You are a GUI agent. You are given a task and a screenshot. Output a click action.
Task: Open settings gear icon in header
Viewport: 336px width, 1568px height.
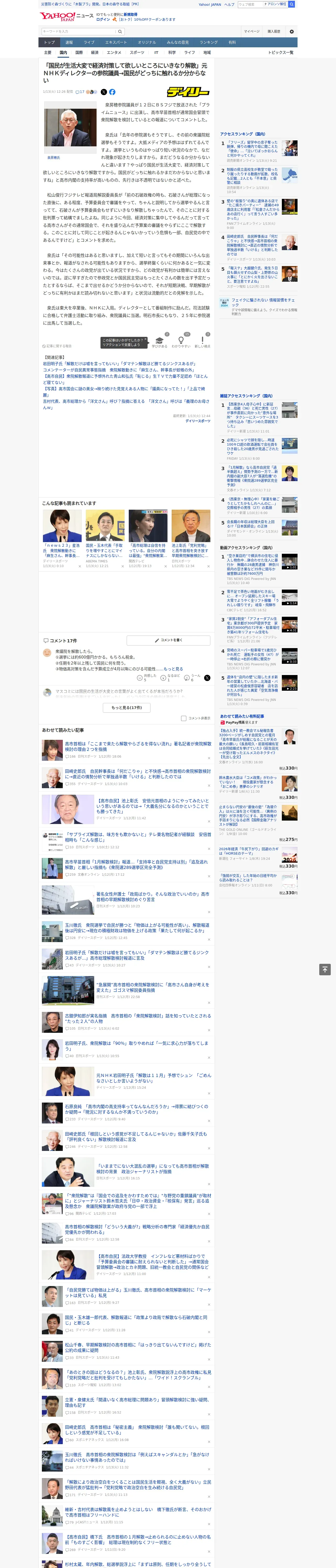pyautogui.click(x=292, y=32)
